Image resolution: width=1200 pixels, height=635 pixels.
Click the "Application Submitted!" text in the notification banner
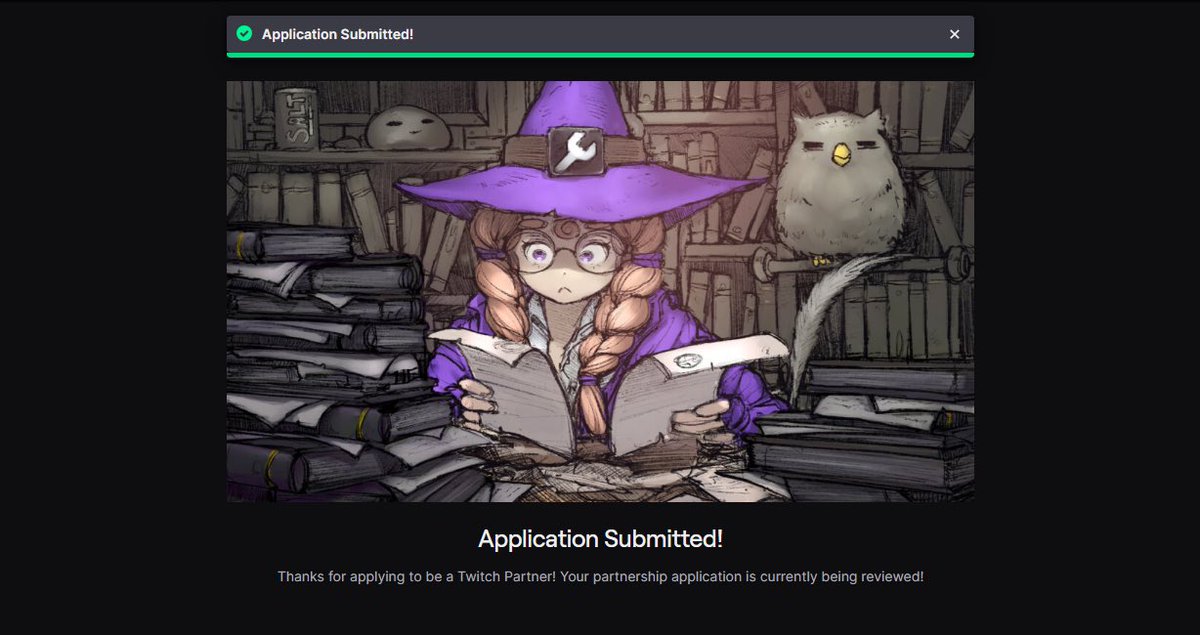pos(337,34)
